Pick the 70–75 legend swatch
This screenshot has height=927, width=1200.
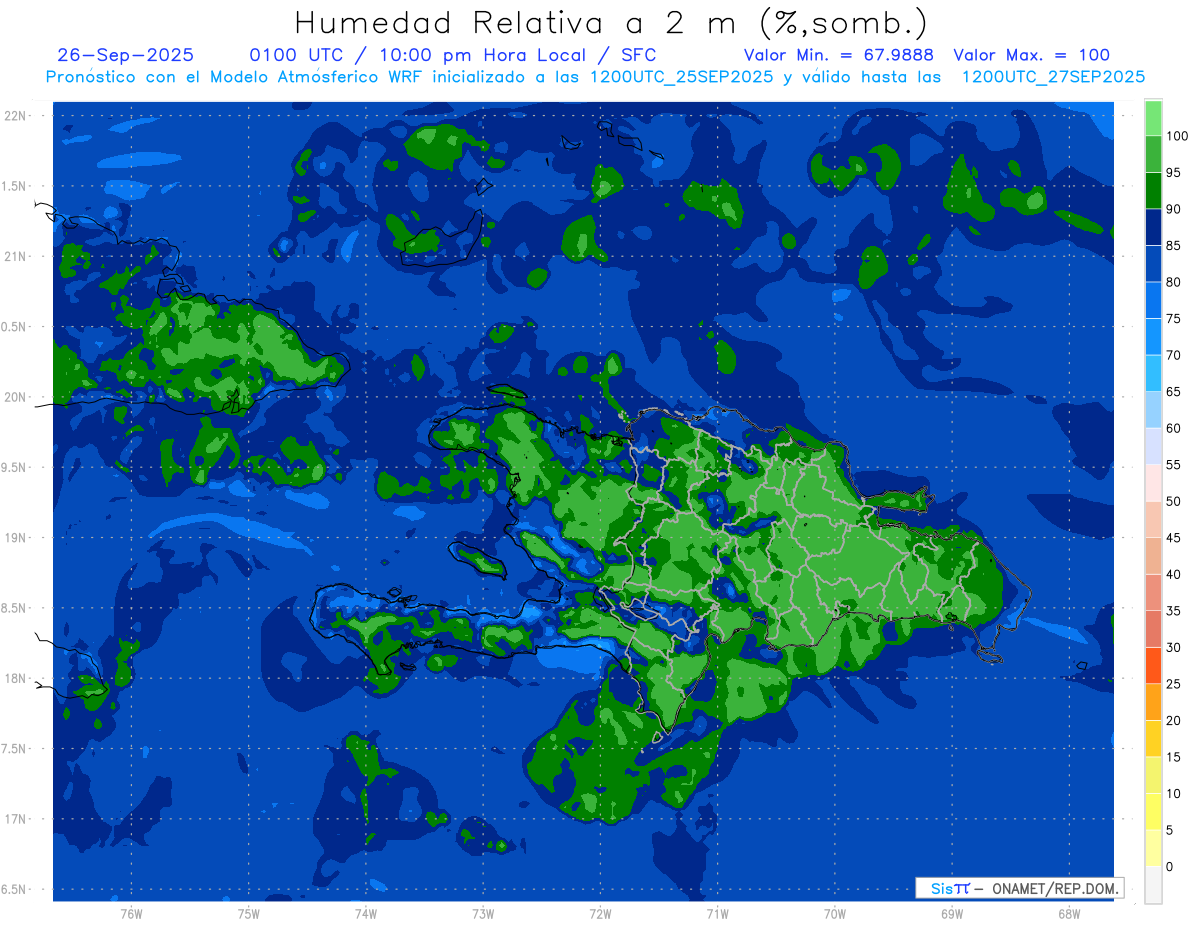pyautogui.click(x=1153, y=337)
